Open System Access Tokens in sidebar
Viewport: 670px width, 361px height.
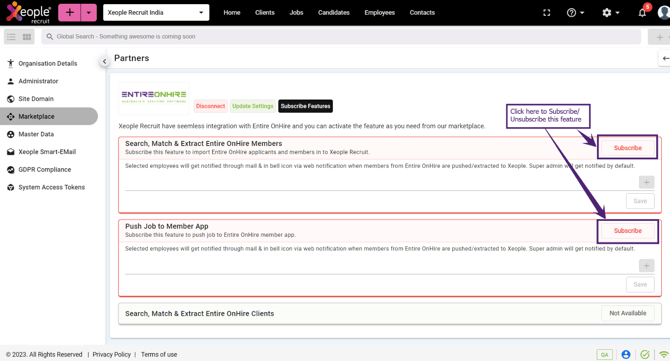tap(51, 187)
